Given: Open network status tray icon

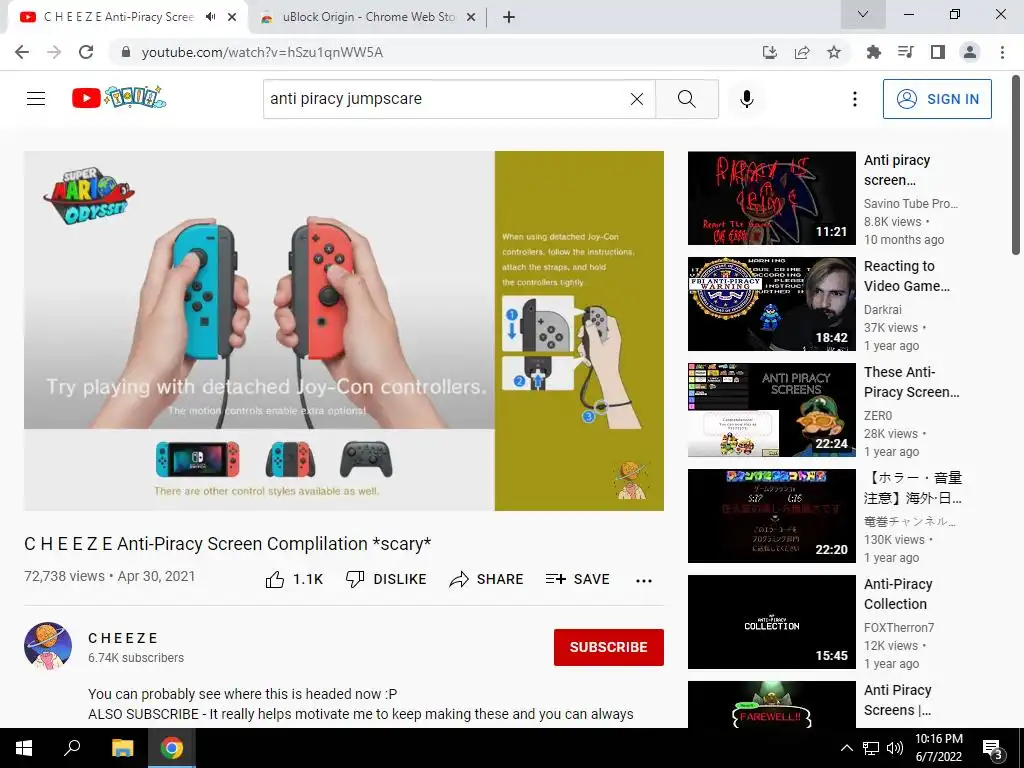Looking at the screenshot, I should tap(871, 748).
